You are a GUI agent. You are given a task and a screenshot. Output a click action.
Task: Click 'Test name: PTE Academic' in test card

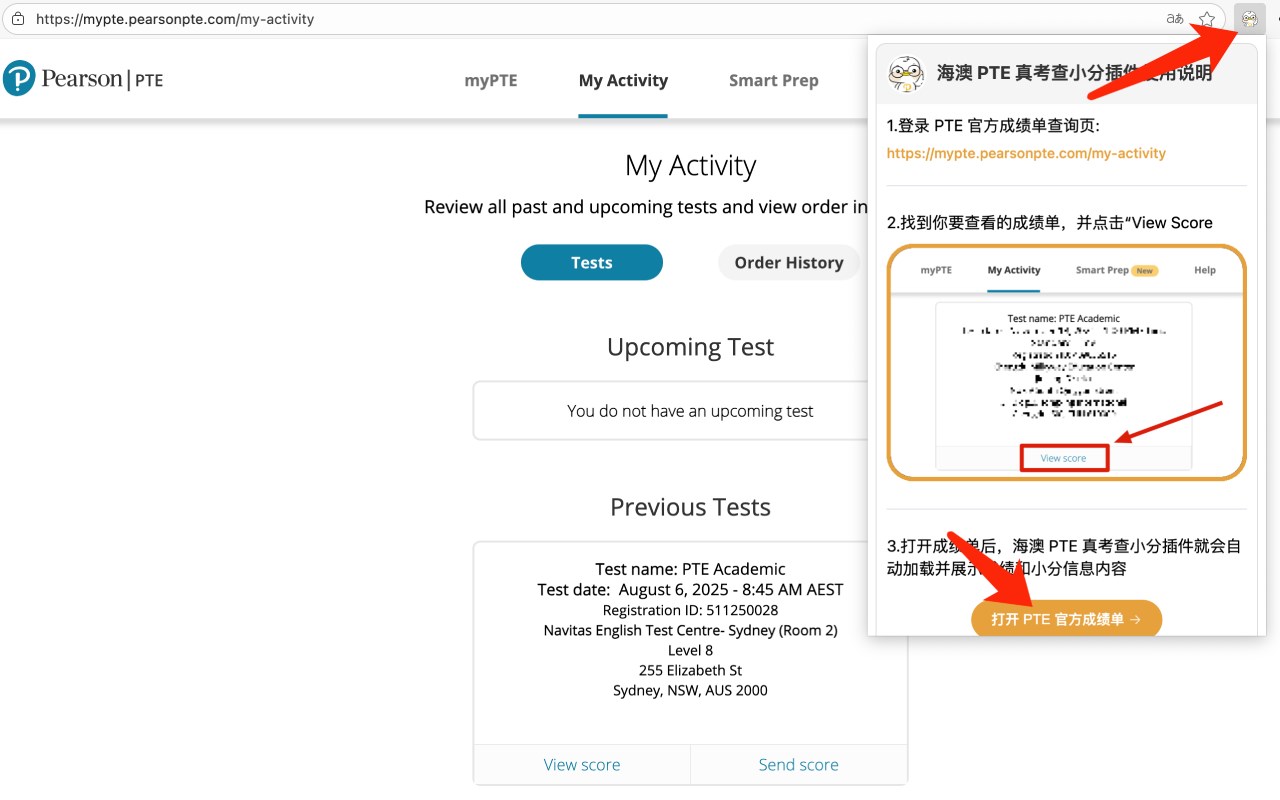click(690, 569)
